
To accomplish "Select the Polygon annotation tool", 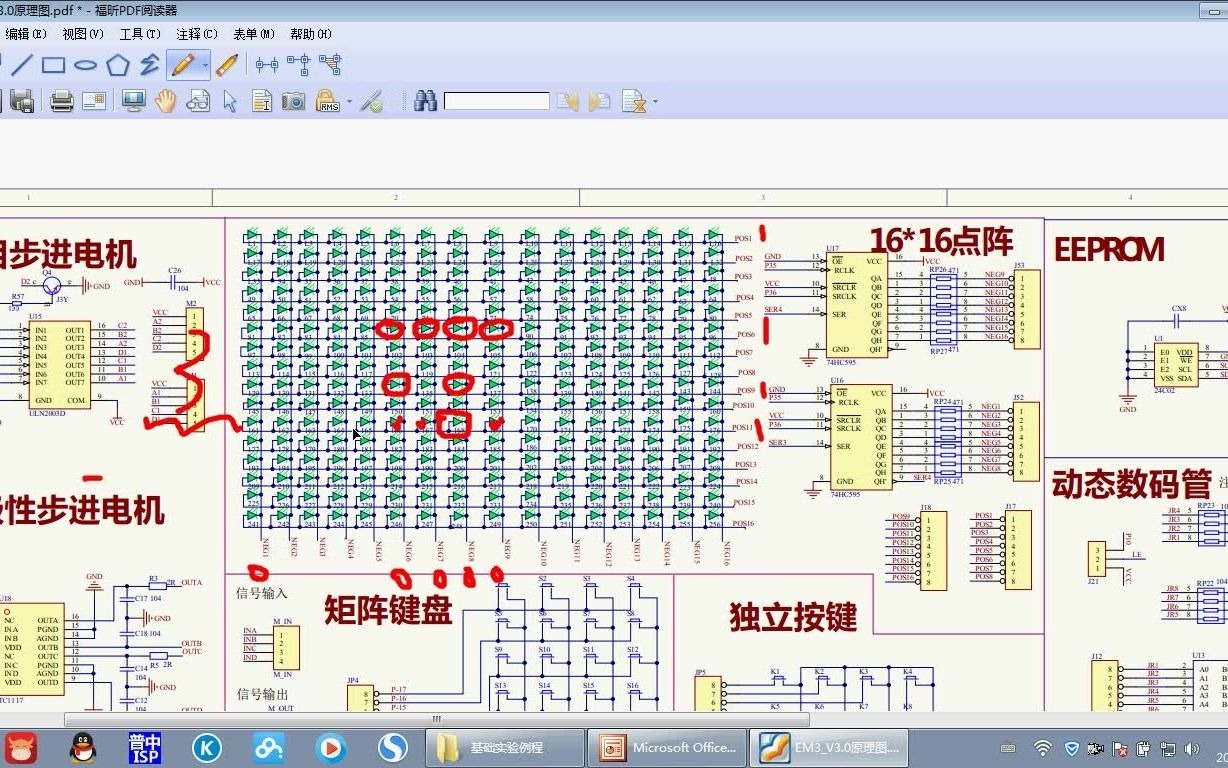I will coord(117,65).
